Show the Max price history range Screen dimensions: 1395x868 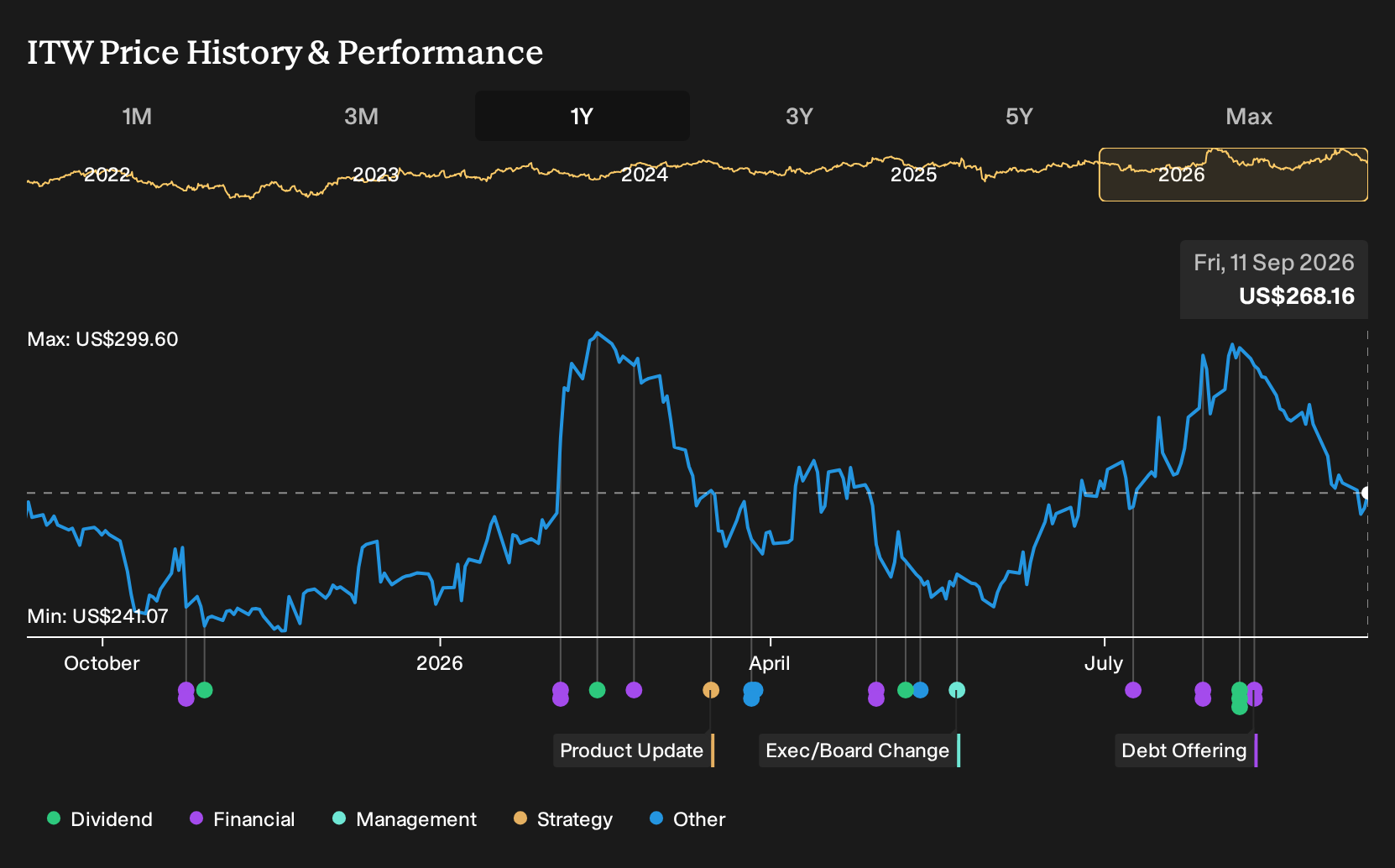coord(1249,117)
